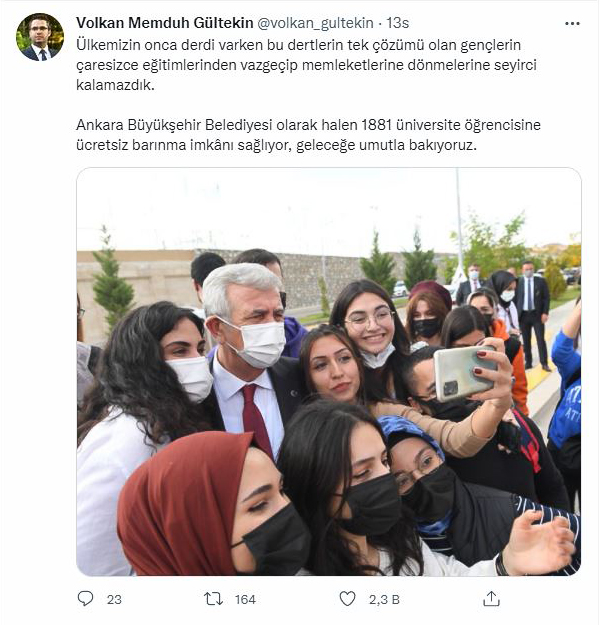Click the @volkan_gultekin handle
The image size is (600, 625).
(x=315, y=23)
